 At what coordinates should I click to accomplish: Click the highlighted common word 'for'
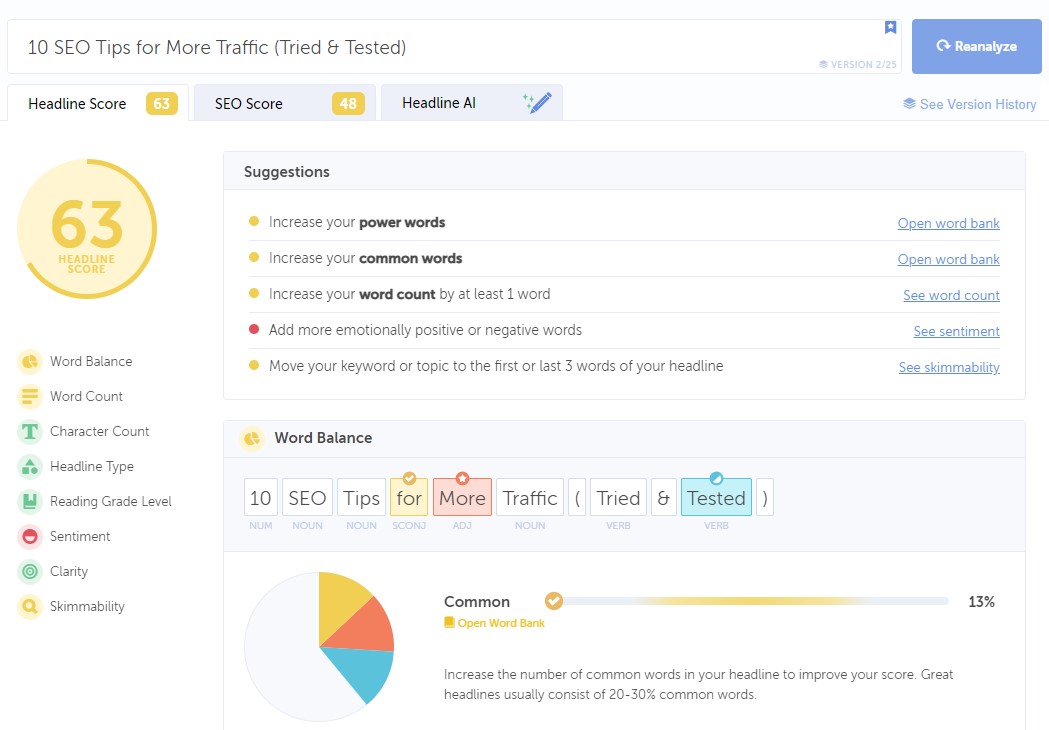click(409, 497)
